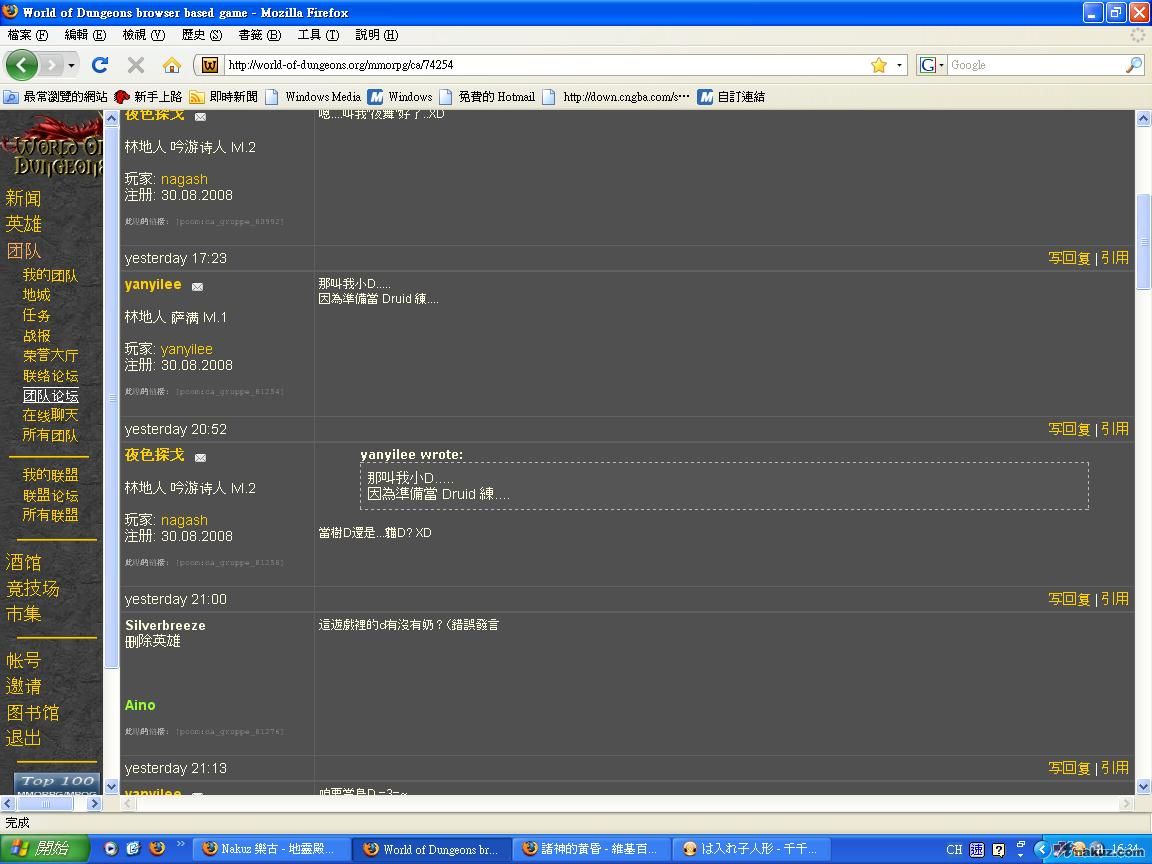Click the reload page icon
Screen dimensions: 1152x864
[100, 65]
